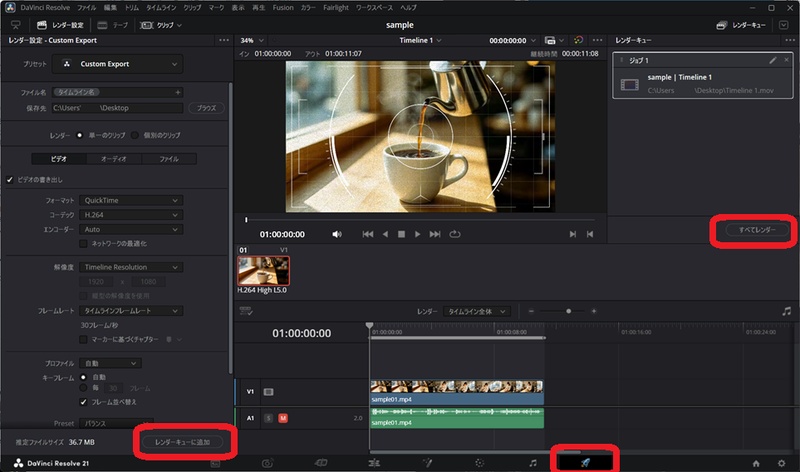
Task: Open the Fusion menu
Action: pyautogui.click(x=283, y=8)
